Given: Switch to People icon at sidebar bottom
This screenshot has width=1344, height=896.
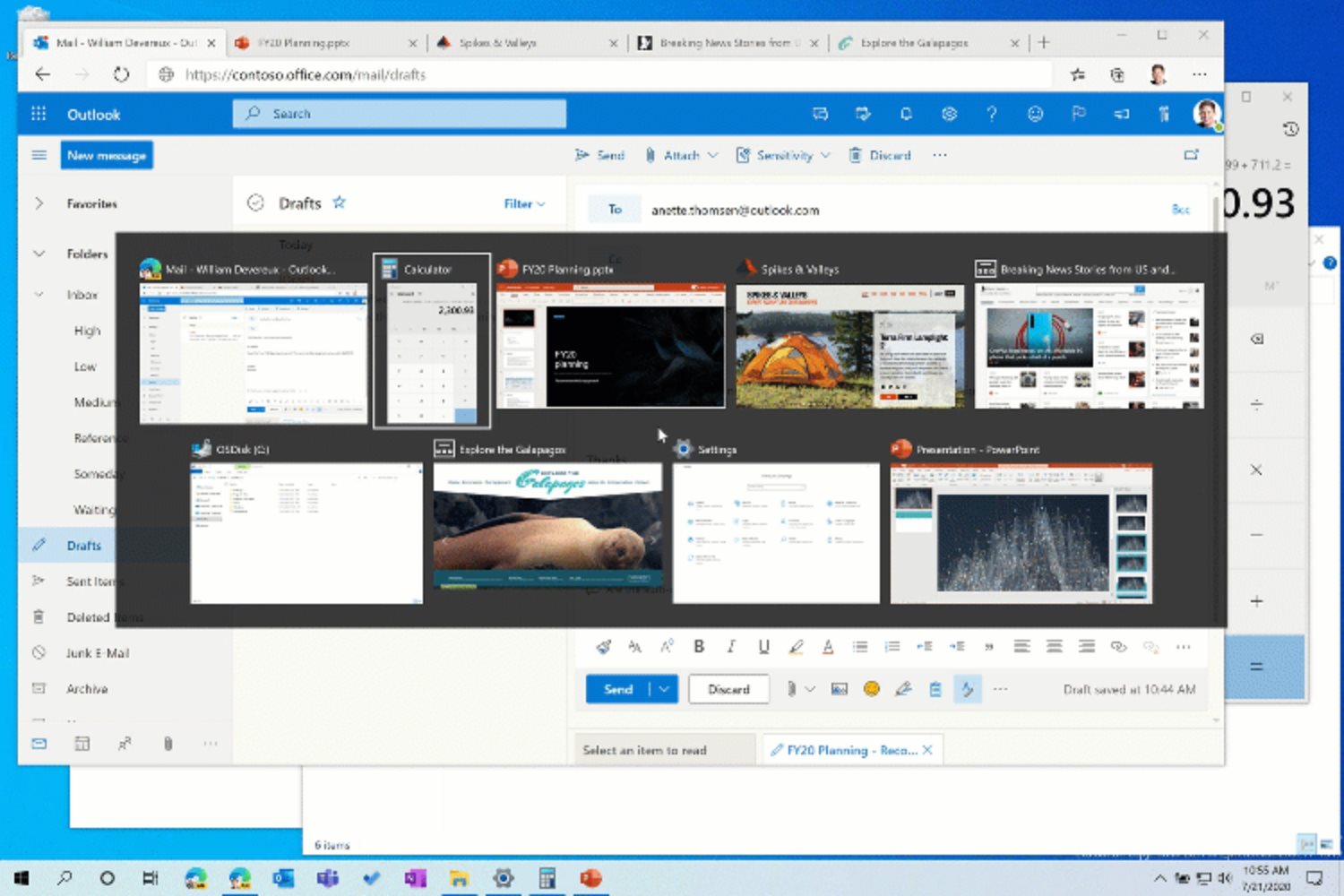Looking at the screenshot, I should [x=125, y=743].
